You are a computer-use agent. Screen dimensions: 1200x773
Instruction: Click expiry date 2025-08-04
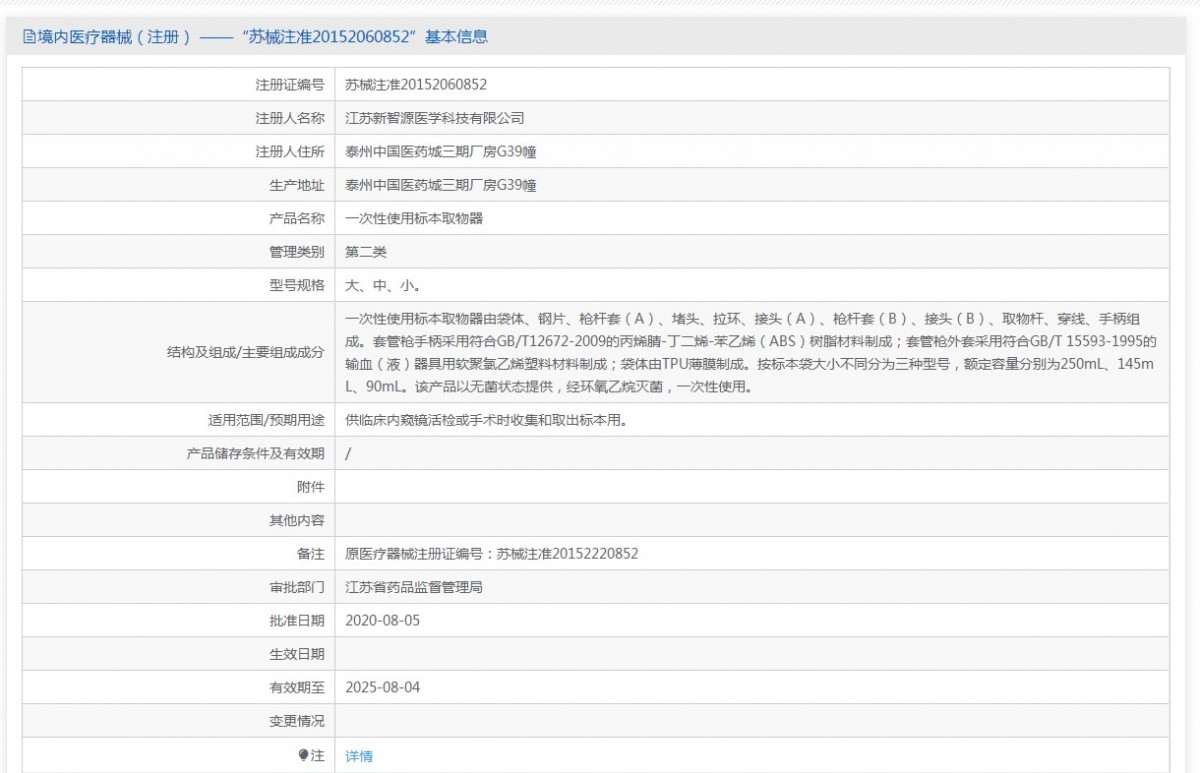coord(383,687)
